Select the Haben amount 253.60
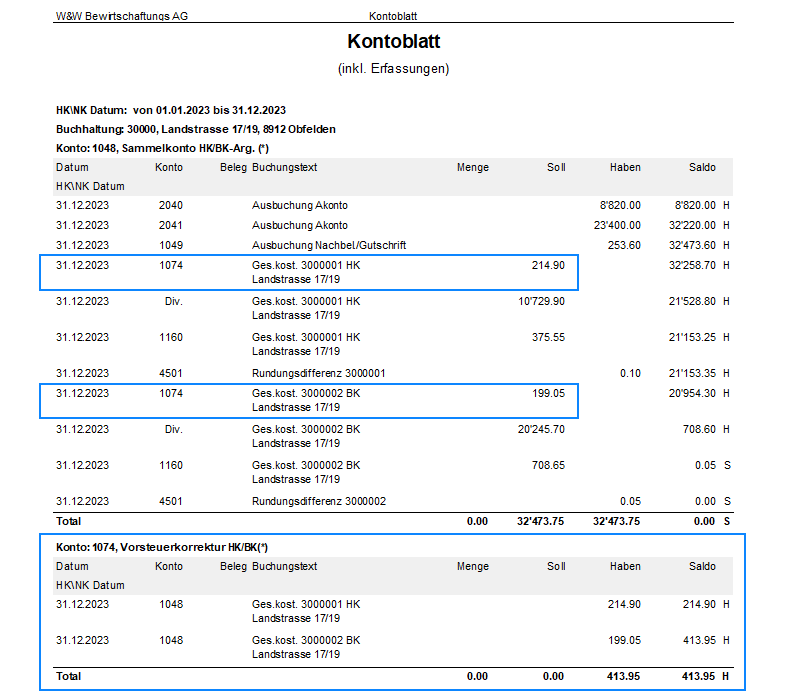785x698 pixels. pos(624,245)
